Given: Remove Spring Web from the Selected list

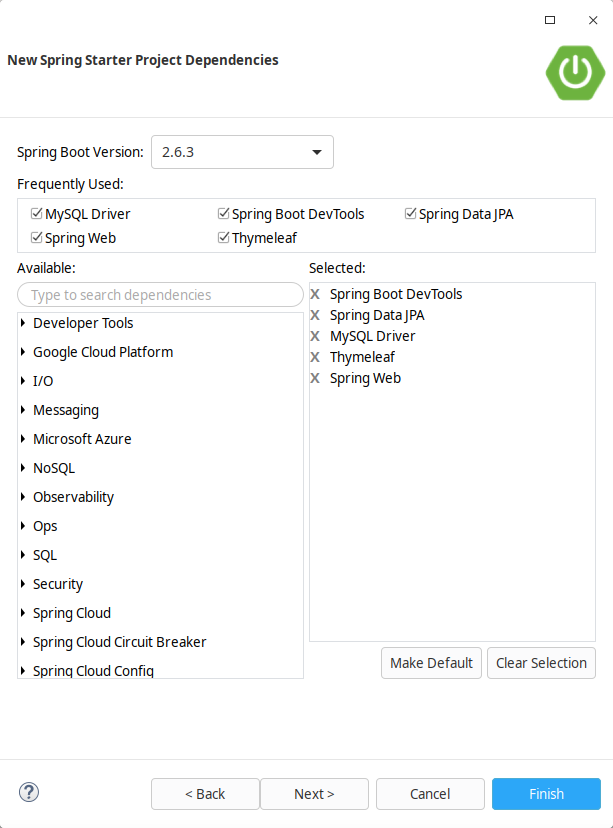Looking at the screenshot, I should [315, 378].
